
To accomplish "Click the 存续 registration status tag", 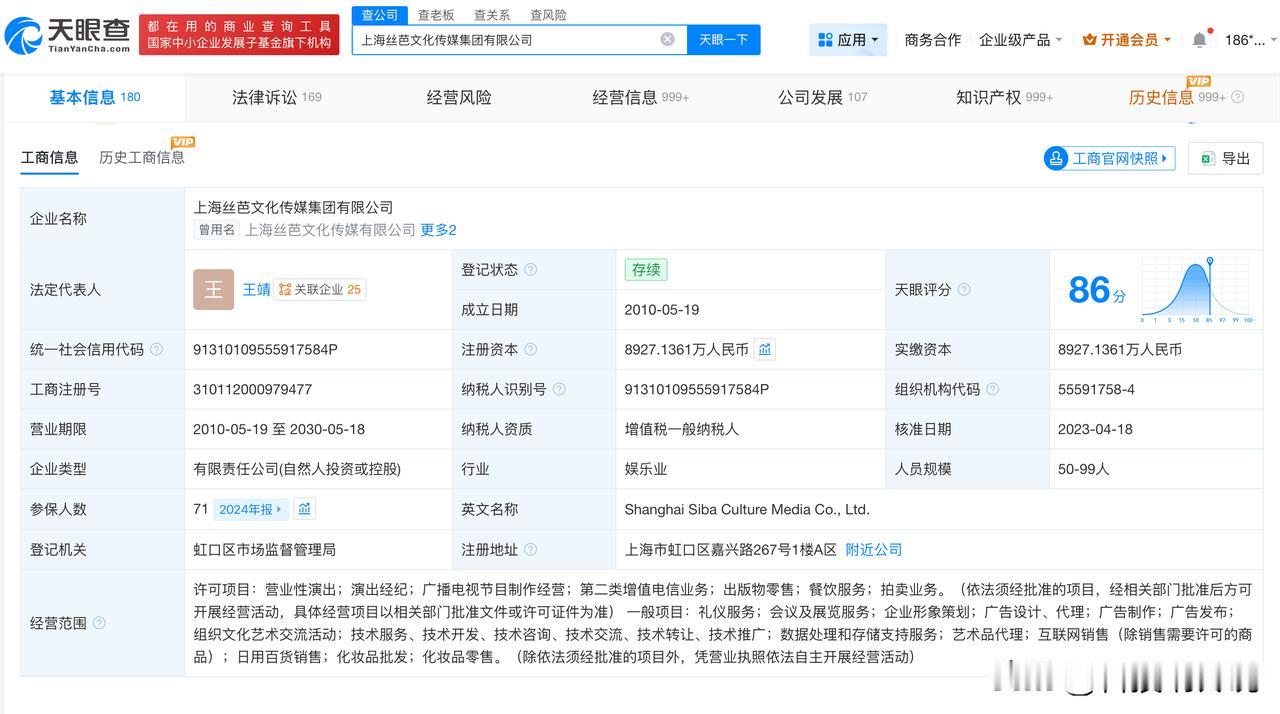I will click(646, 270).
